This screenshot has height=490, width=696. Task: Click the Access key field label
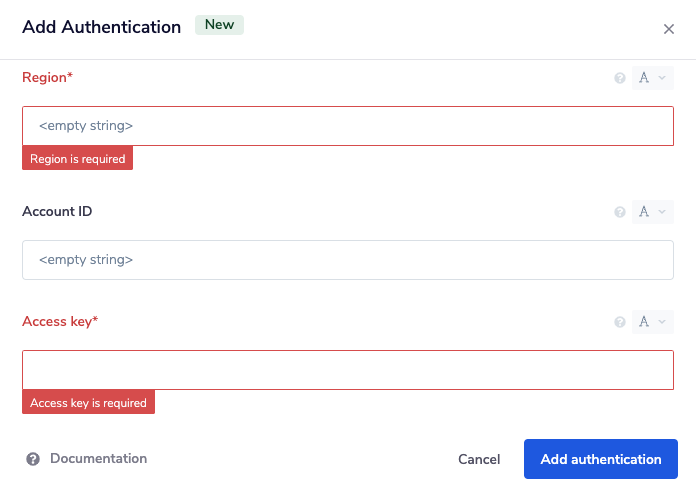pyautogui.click(x=60, y=321)
